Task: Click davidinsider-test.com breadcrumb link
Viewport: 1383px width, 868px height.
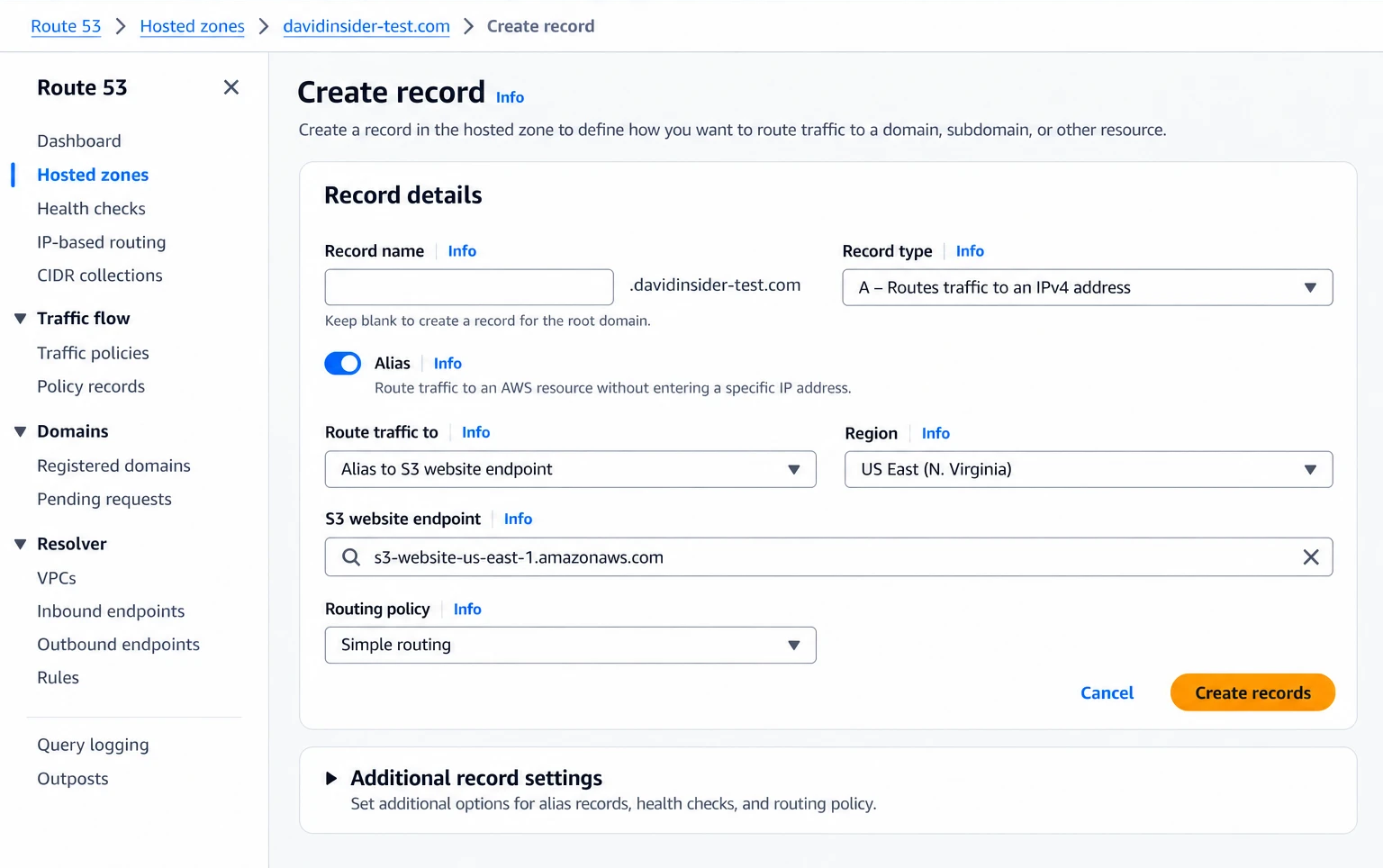Action: (x=366, y=26)
